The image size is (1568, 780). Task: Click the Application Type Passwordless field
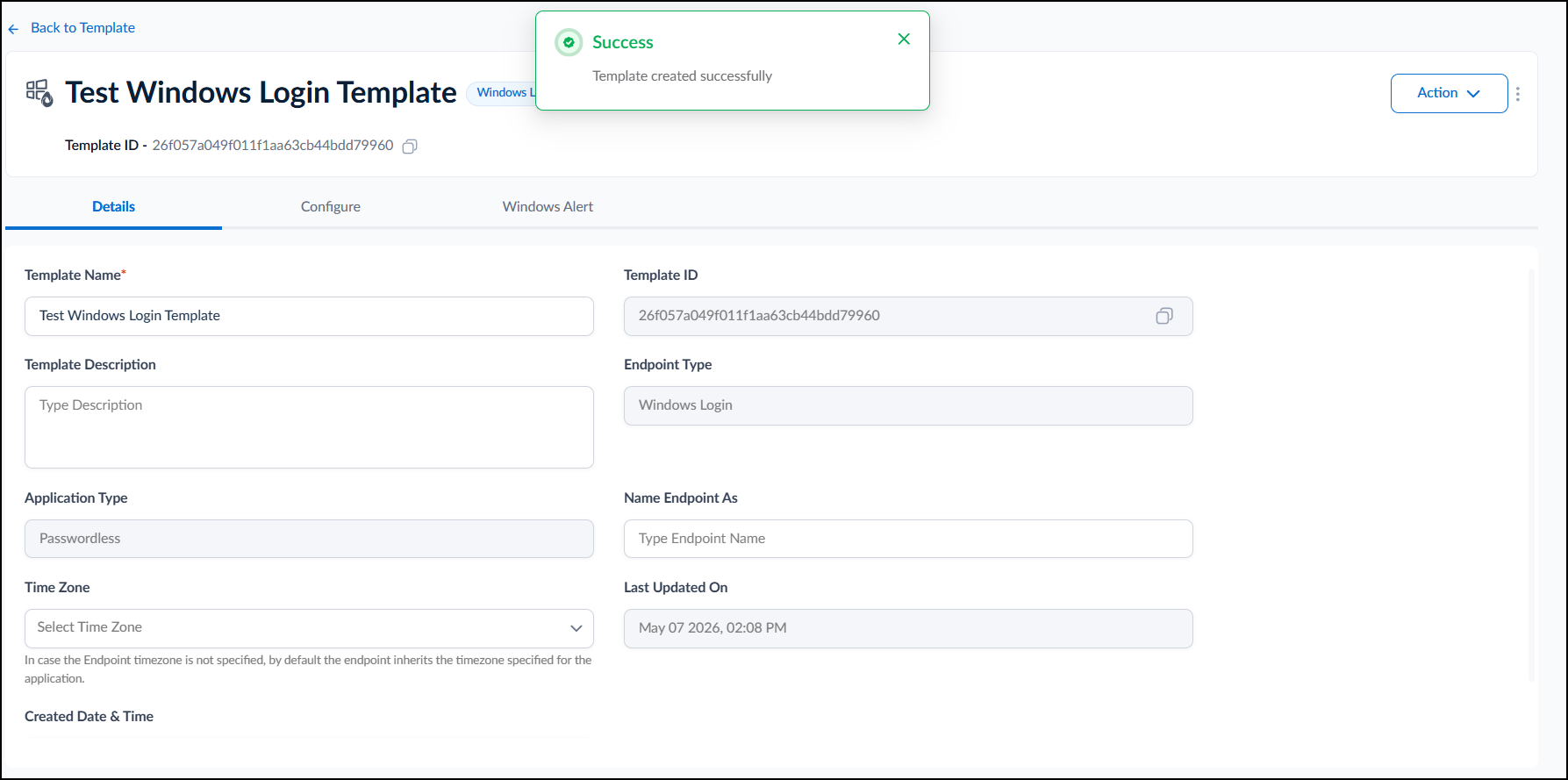[x=309, y=539]
